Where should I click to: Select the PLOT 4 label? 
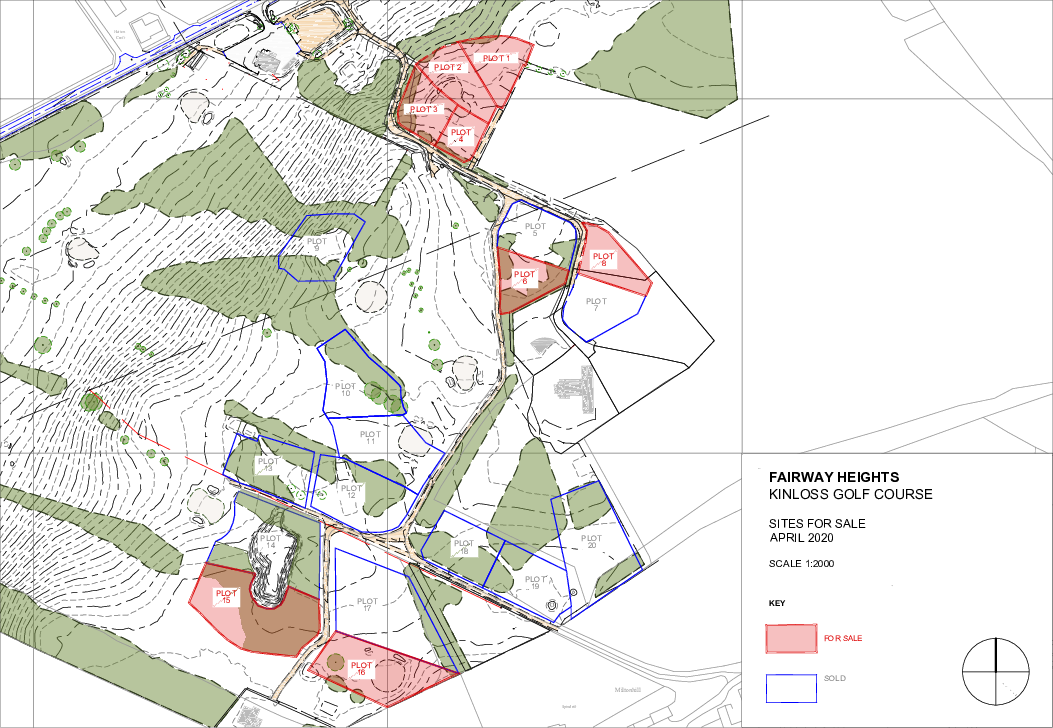click(461, 135)
